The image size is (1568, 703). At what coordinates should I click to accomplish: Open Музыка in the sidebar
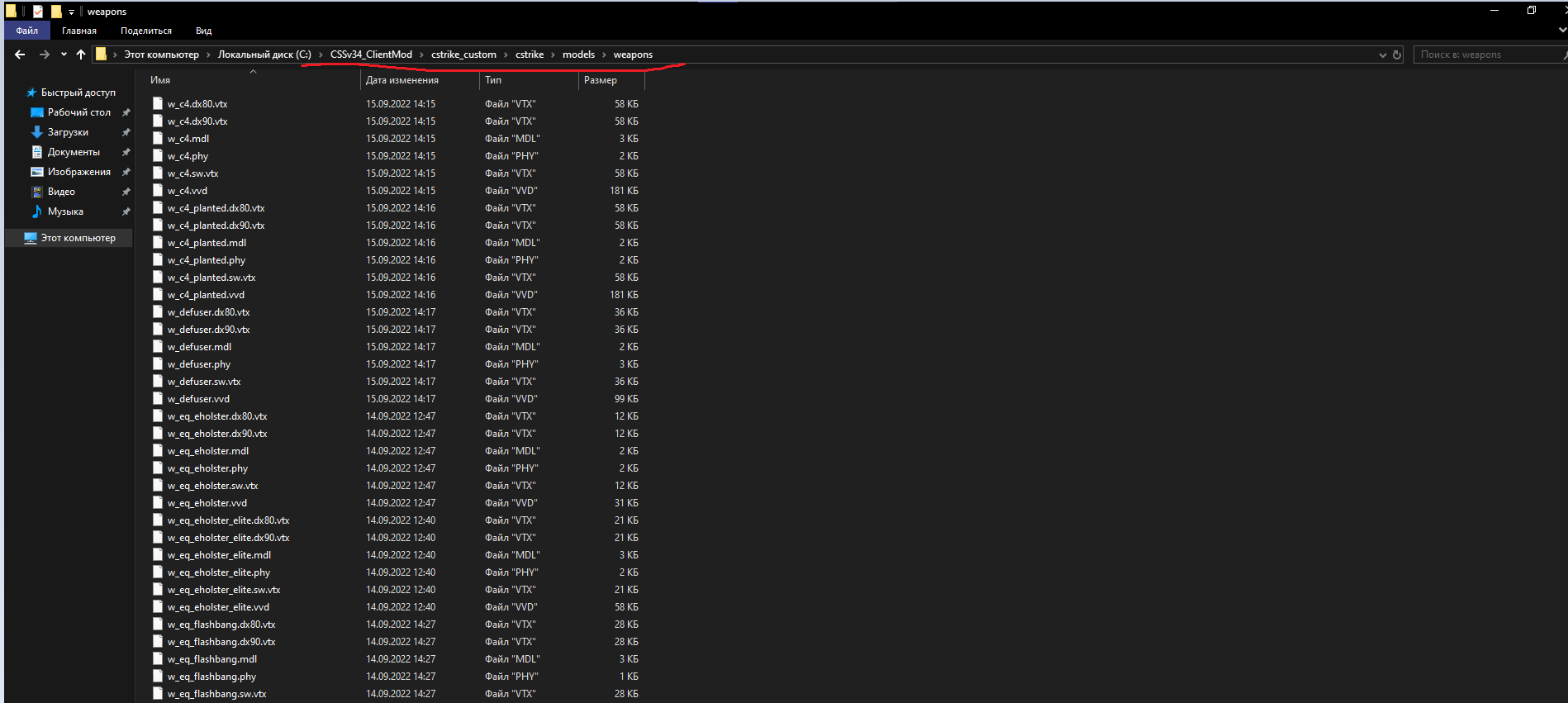tap(65, 211)
